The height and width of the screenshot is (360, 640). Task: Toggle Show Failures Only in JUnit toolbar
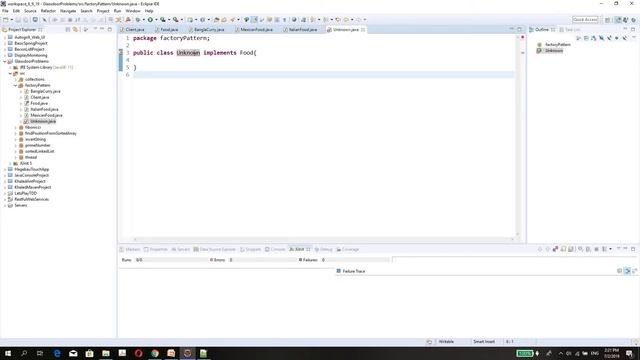(x=556, y=249)
